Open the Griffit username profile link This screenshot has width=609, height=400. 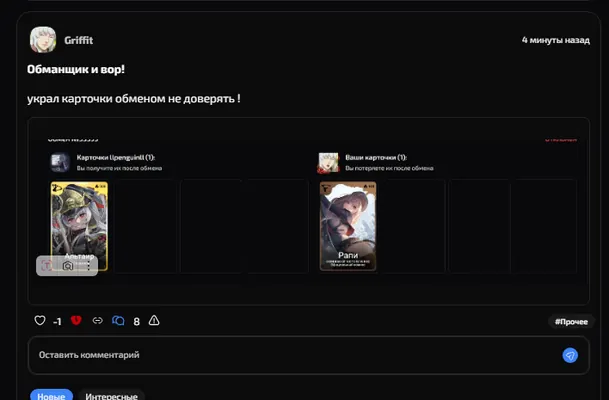click(78, 40)
